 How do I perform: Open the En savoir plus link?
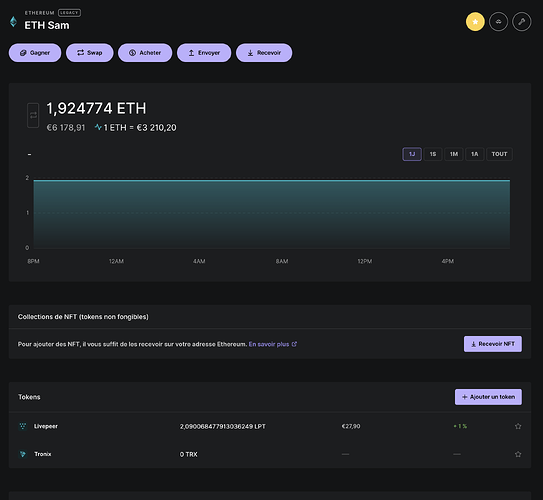coord(273,344)
